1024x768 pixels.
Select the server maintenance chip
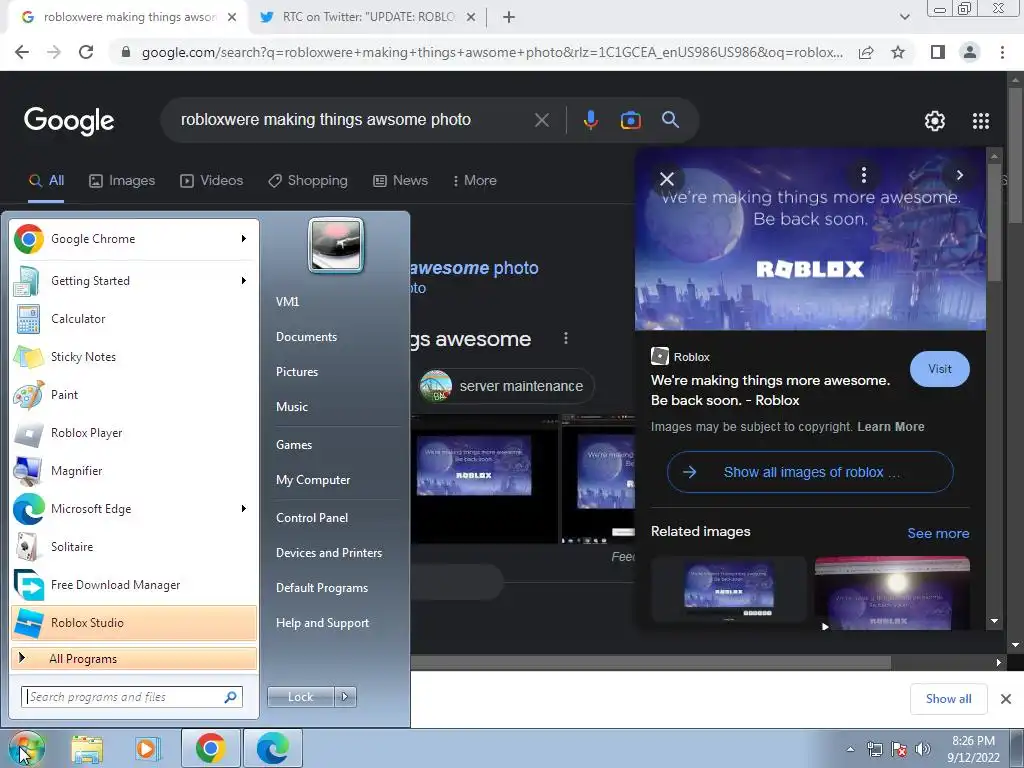506,386
